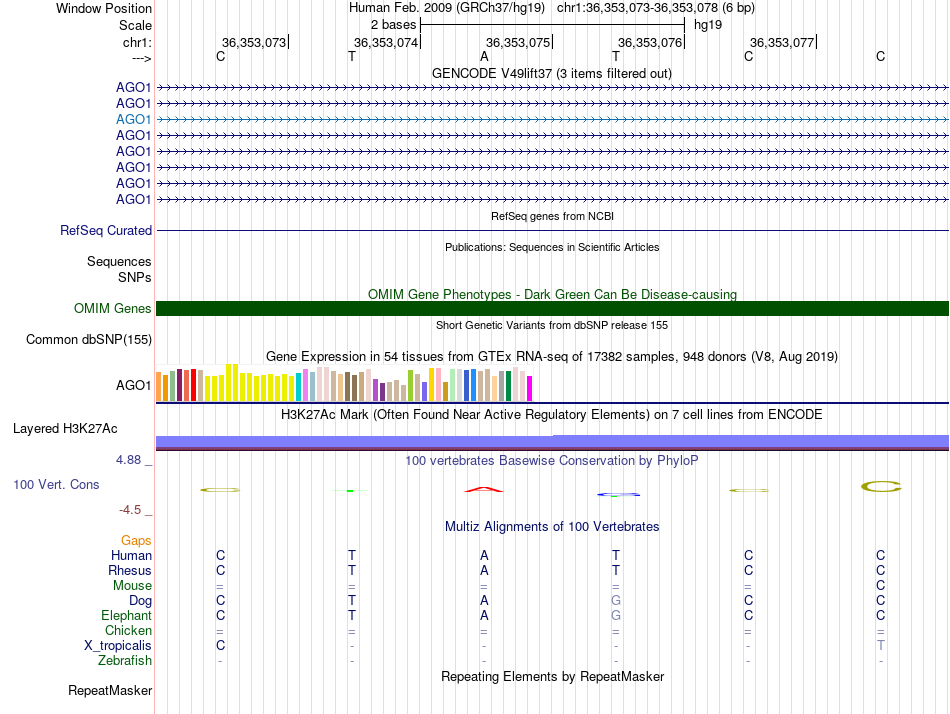Open Multiz Alignments of 100 Vertebrates title
This screenshot has width=950, height=714.
[552, 526]
